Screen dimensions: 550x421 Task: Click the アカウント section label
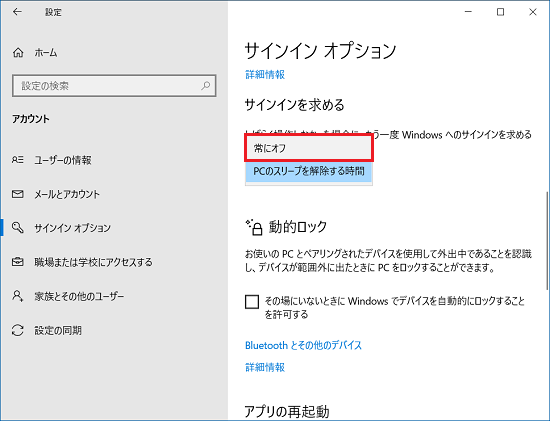pos(31,119)
